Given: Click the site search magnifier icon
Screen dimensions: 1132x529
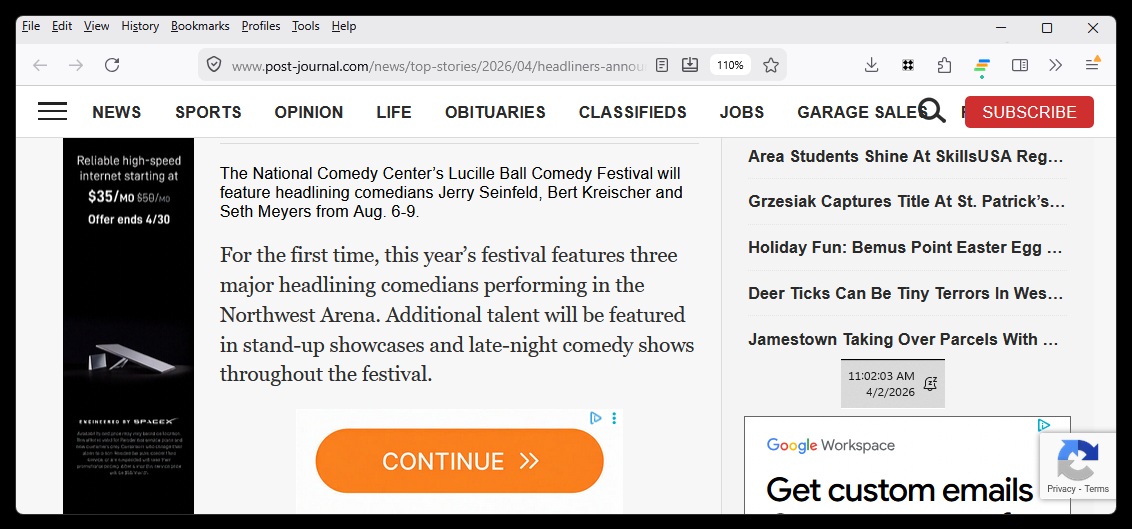Looking at the screenshot, I should coord(932,111).
